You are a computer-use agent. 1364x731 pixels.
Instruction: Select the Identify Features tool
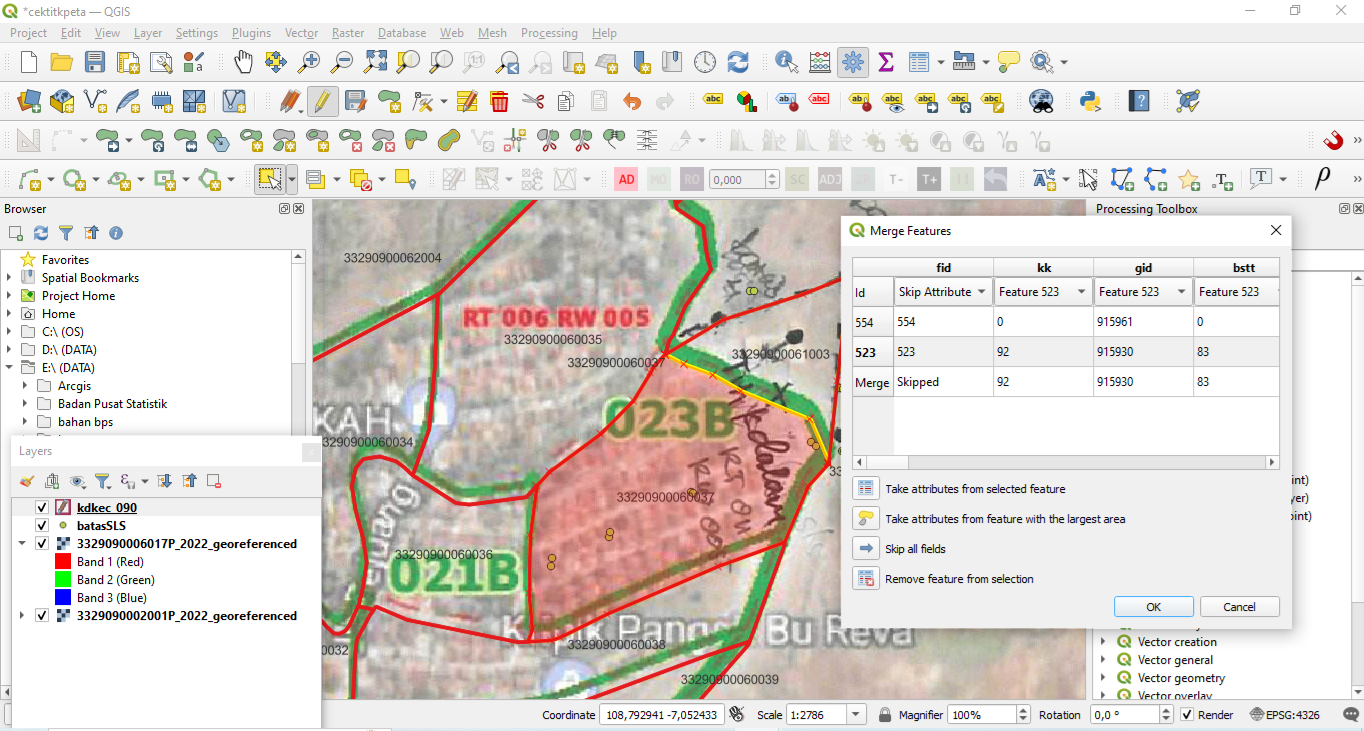point(787,62)
